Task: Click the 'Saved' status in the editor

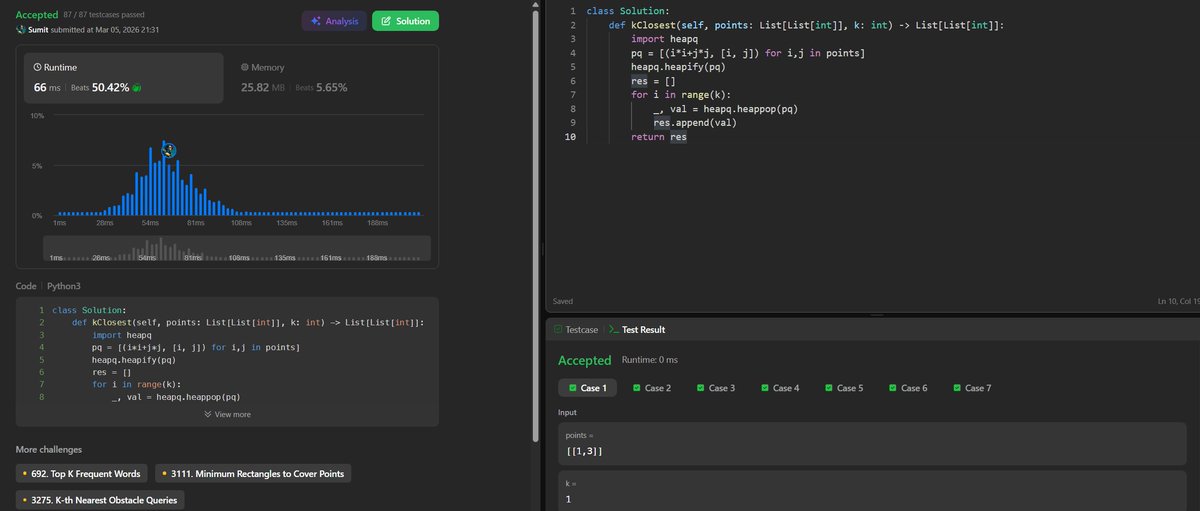Action: [x=563, y=300]
